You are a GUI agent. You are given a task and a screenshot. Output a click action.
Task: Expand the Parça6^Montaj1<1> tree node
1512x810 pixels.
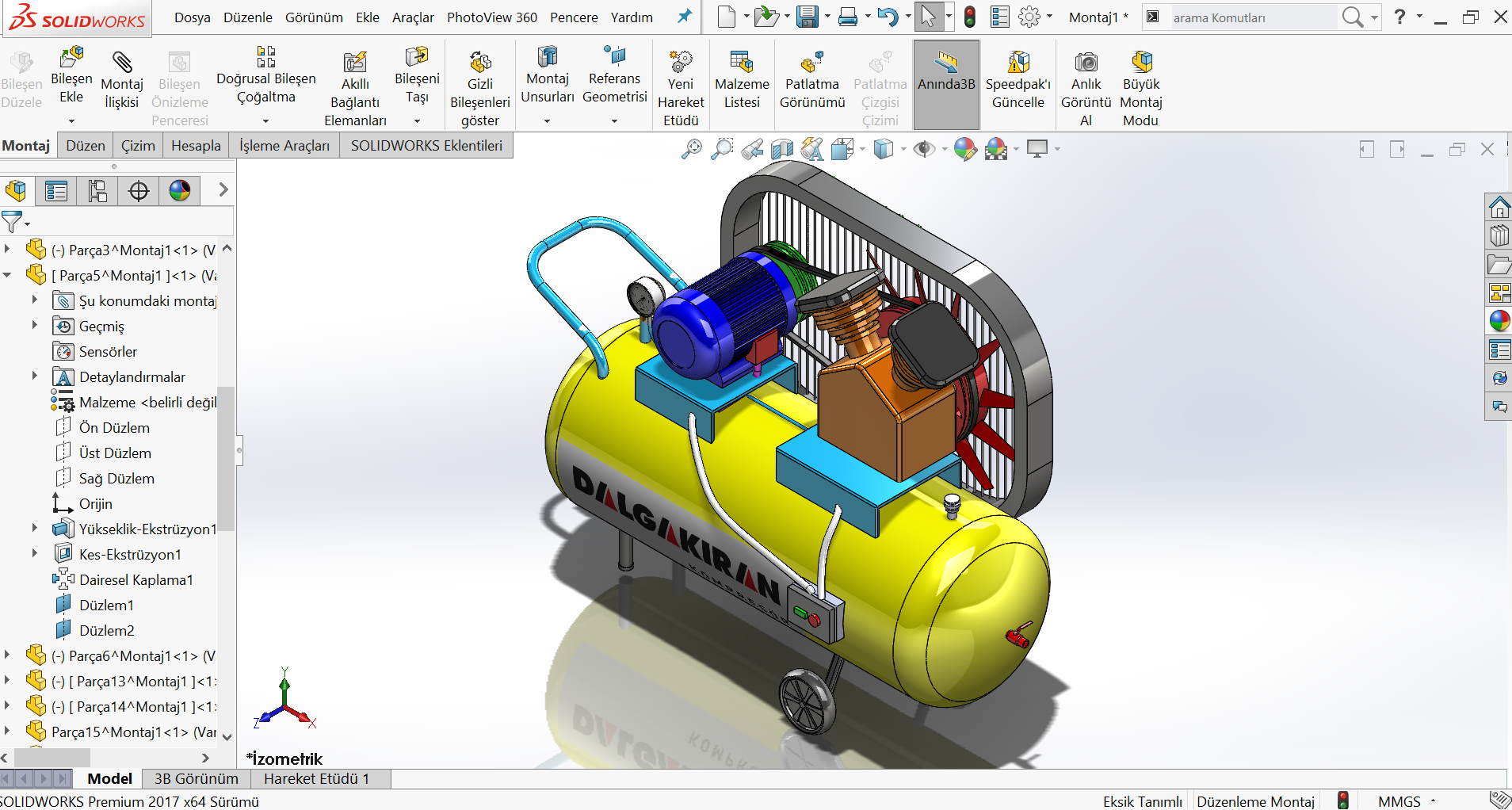tap(7, 655)
